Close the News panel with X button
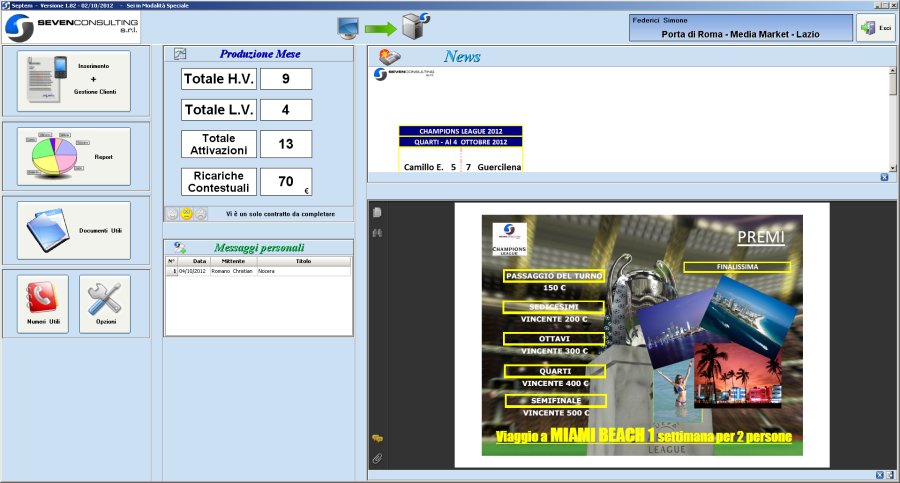 click(x=884, y=177)
